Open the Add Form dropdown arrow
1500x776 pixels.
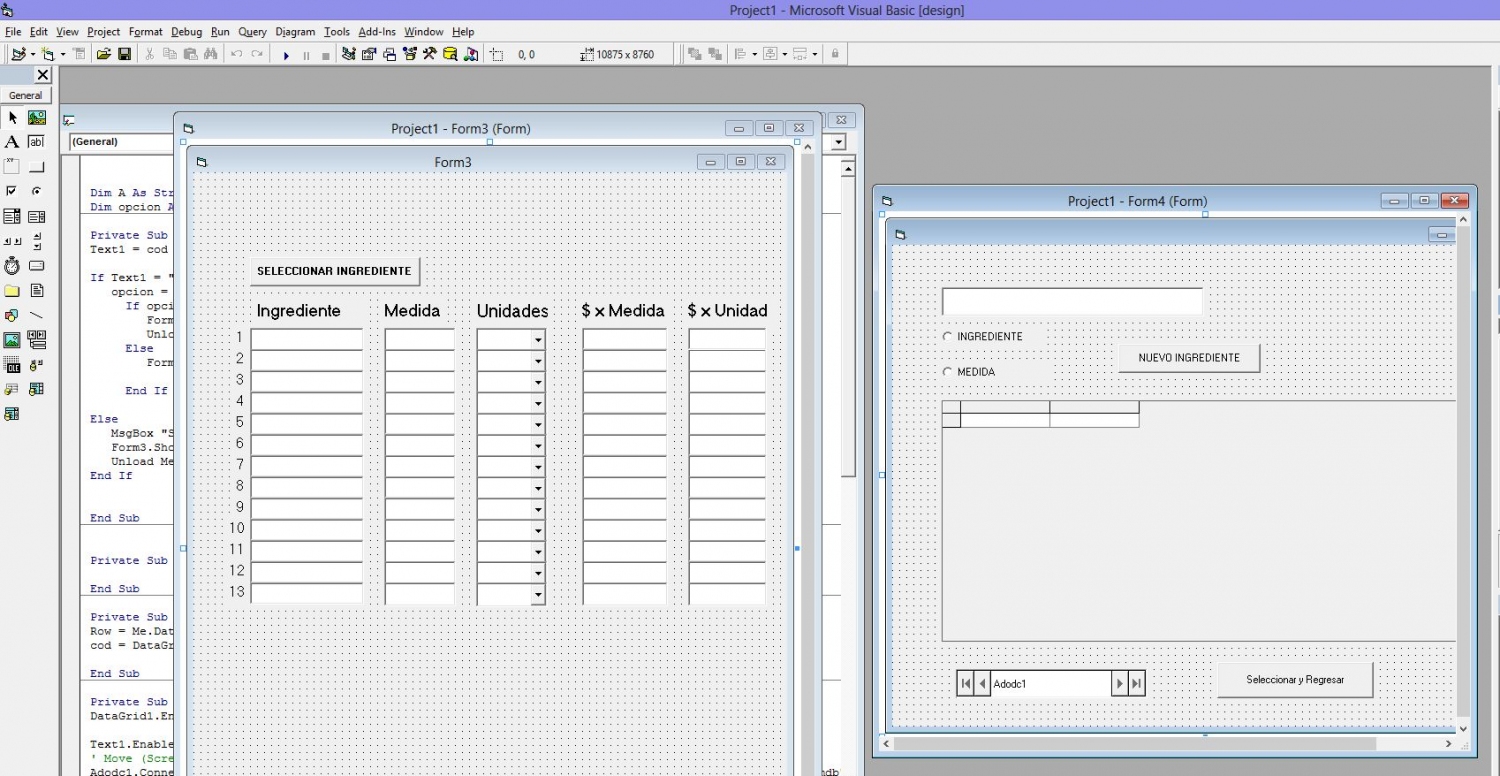[x=63, y=54]
